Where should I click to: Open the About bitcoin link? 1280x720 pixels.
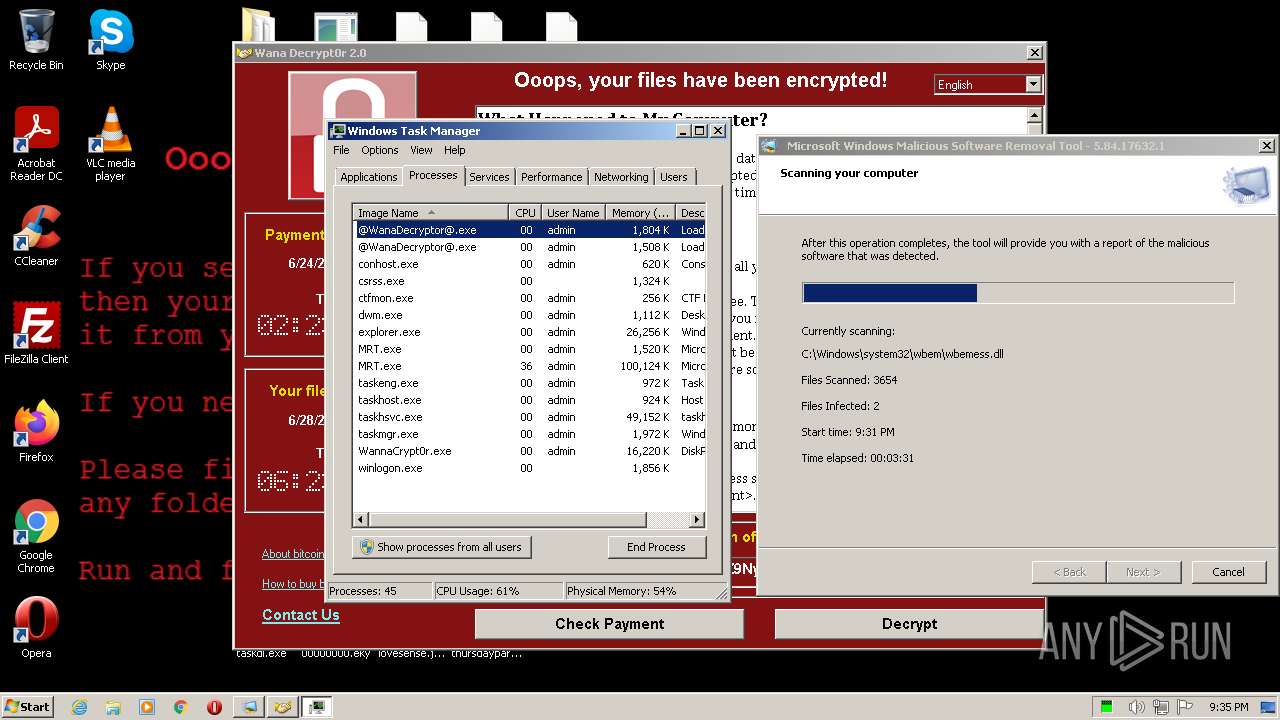[293, 554]
